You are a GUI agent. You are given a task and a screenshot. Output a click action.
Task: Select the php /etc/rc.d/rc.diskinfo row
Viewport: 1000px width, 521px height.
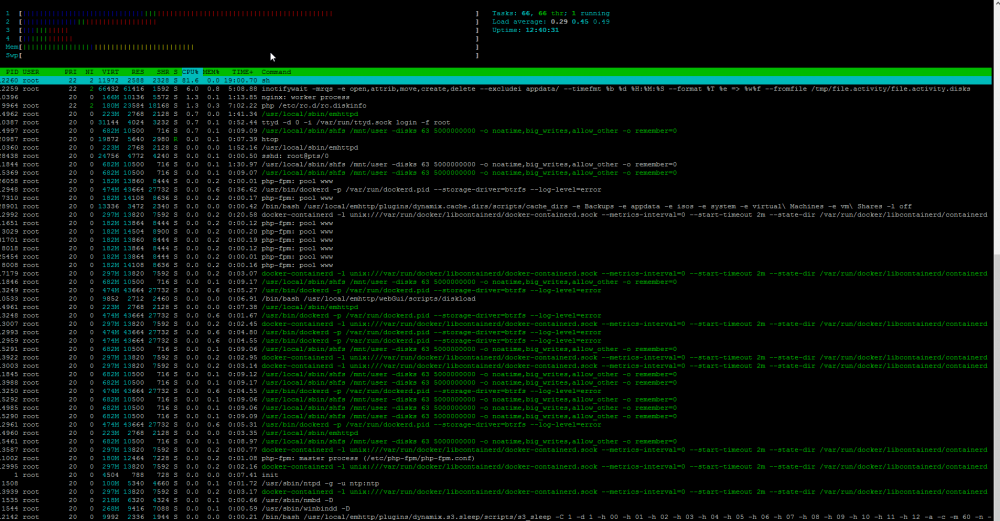point(496,105)
